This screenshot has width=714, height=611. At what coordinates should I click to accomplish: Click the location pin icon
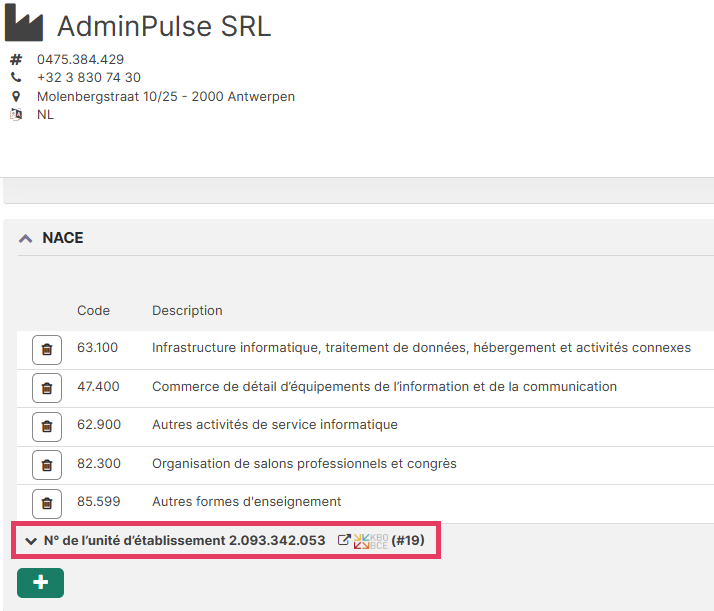pos(16,97)
